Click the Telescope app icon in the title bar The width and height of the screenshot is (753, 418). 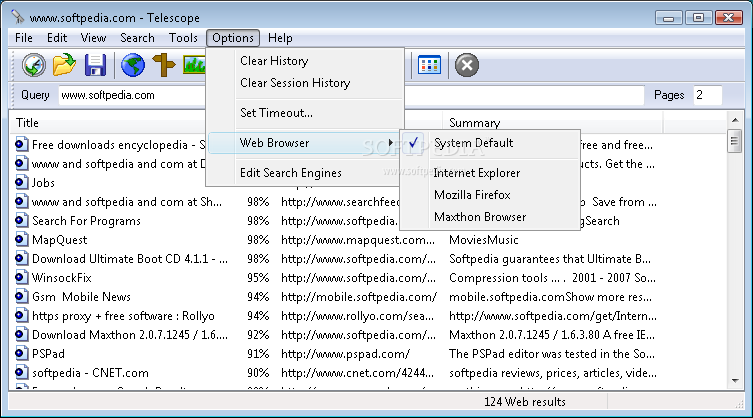click(x=18, y=17)
